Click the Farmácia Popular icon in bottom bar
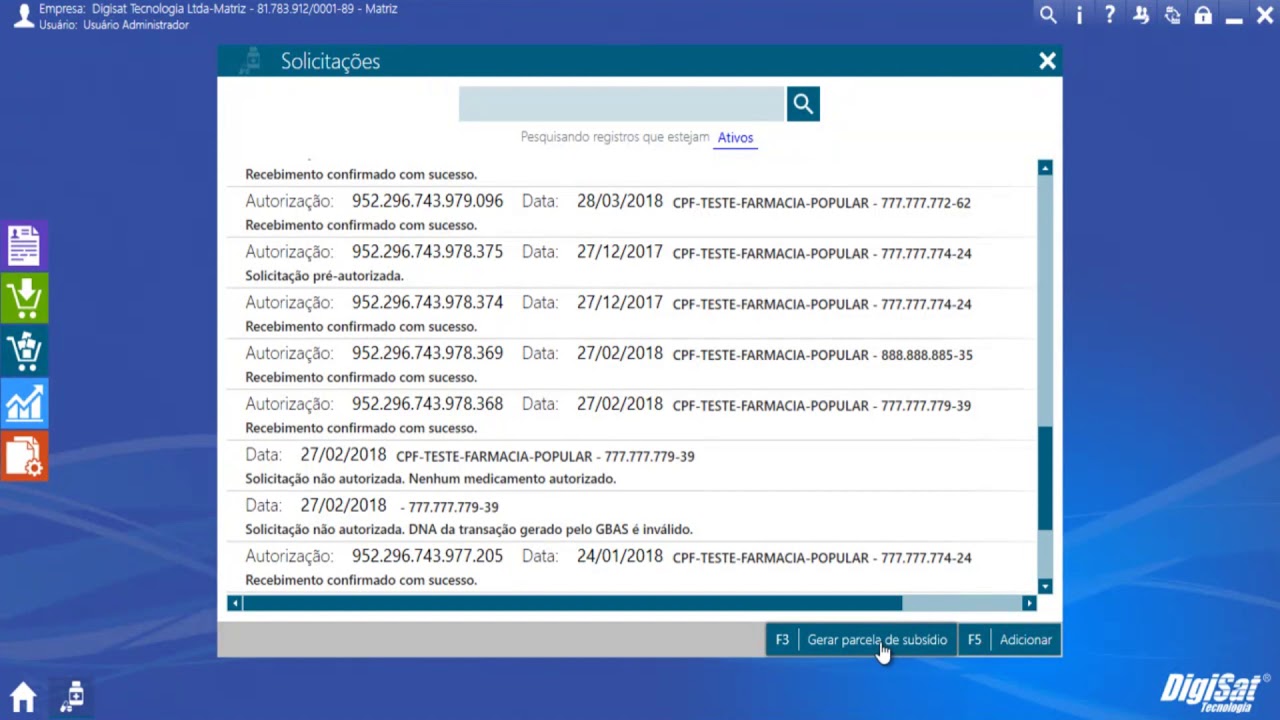The image size is (1280, 720). click(x=71, y=696)
